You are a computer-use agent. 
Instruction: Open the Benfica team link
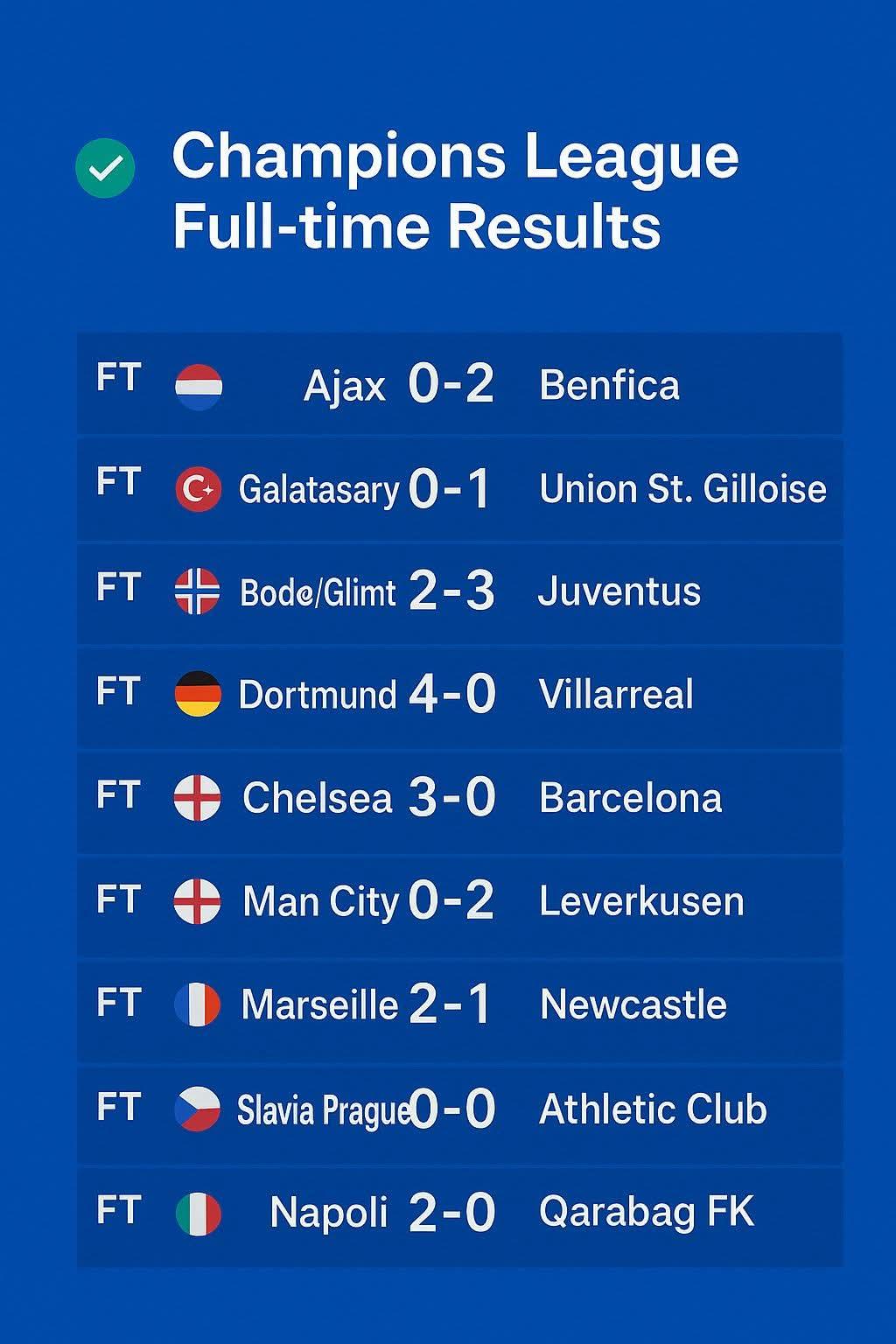point(609,386)
